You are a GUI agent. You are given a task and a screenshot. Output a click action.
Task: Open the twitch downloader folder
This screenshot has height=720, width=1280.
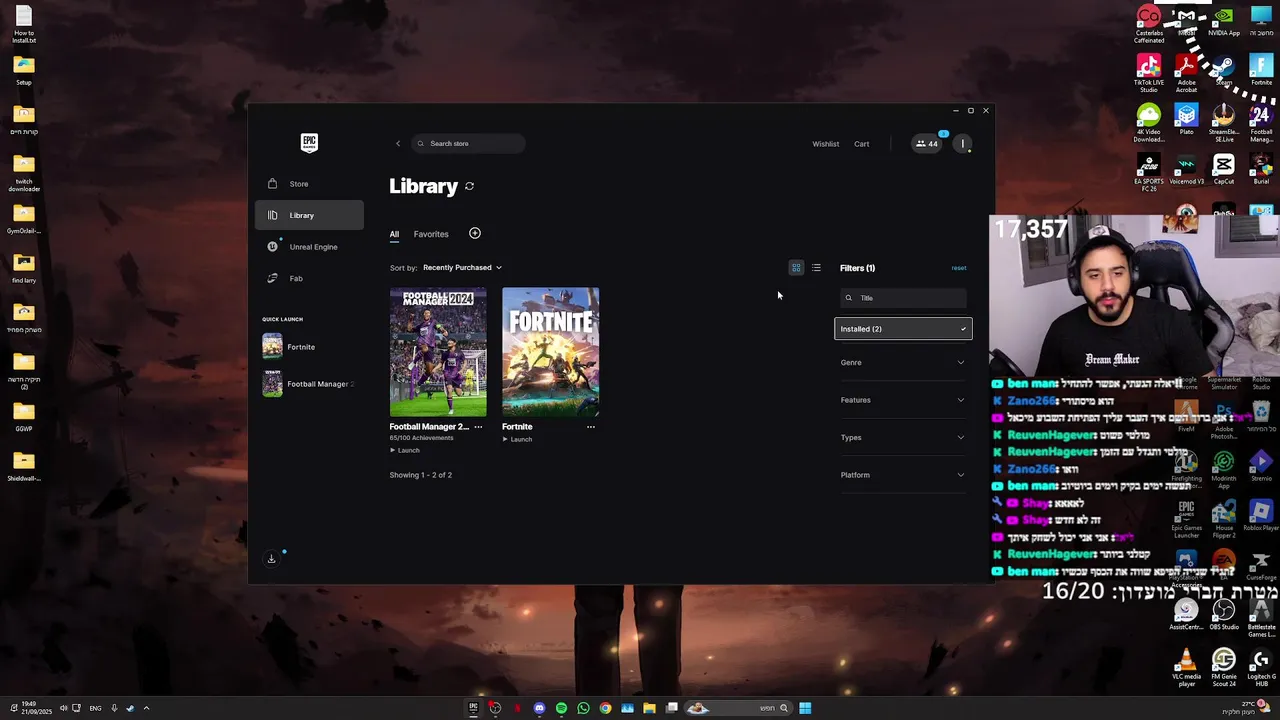tap(24, 173)
